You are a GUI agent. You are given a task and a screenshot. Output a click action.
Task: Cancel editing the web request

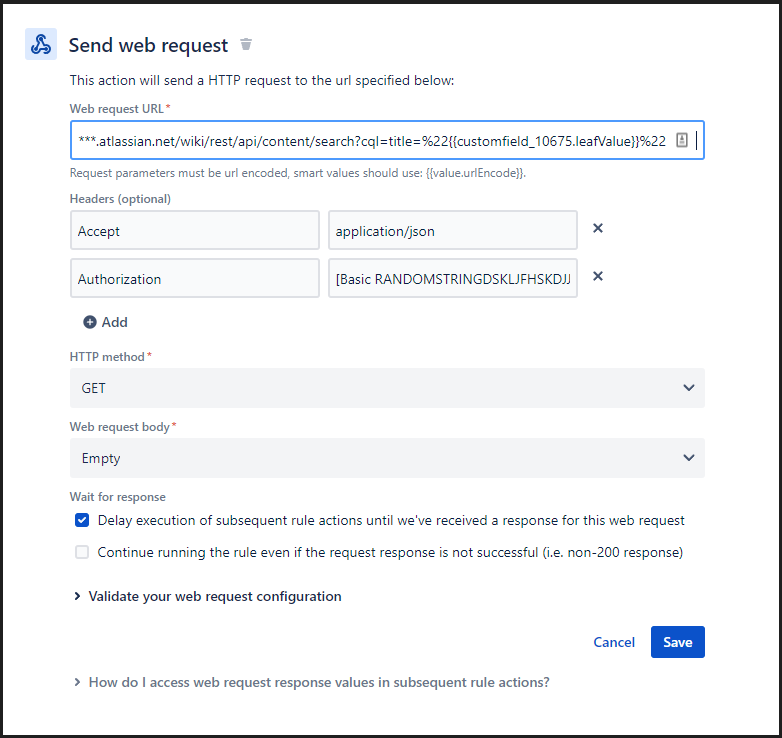pos(614,642)
